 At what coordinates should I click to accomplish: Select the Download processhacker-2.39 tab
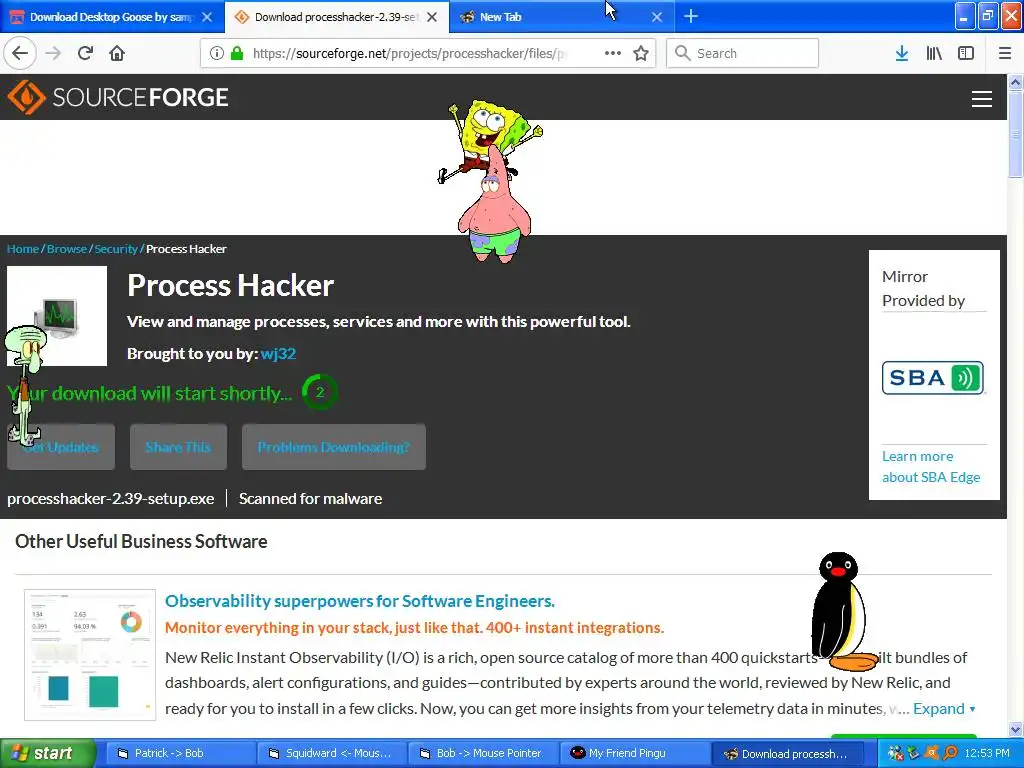click(336, 17)
